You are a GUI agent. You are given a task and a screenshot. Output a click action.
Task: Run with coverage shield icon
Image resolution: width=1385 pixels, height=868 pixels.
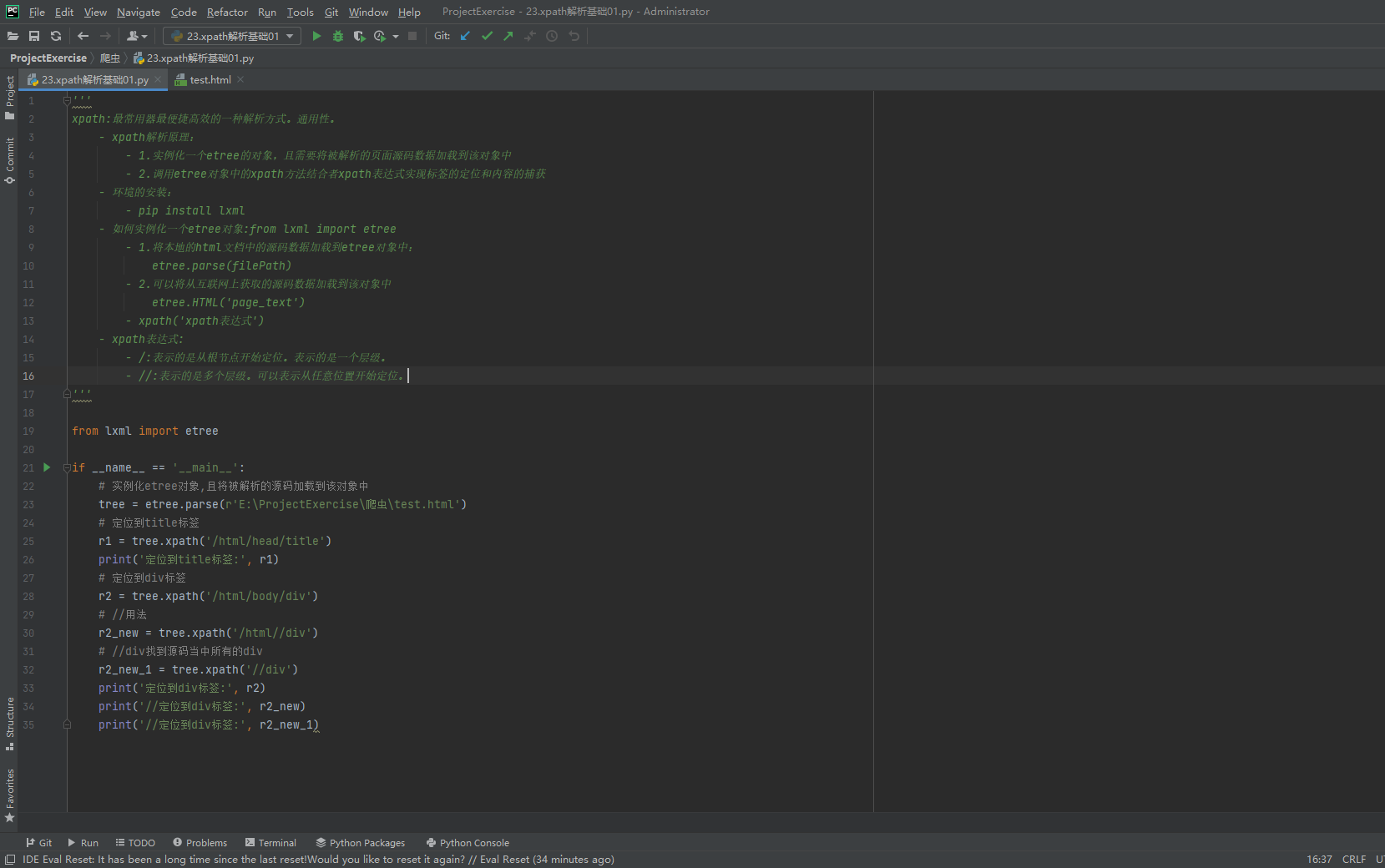coord(360,36)
